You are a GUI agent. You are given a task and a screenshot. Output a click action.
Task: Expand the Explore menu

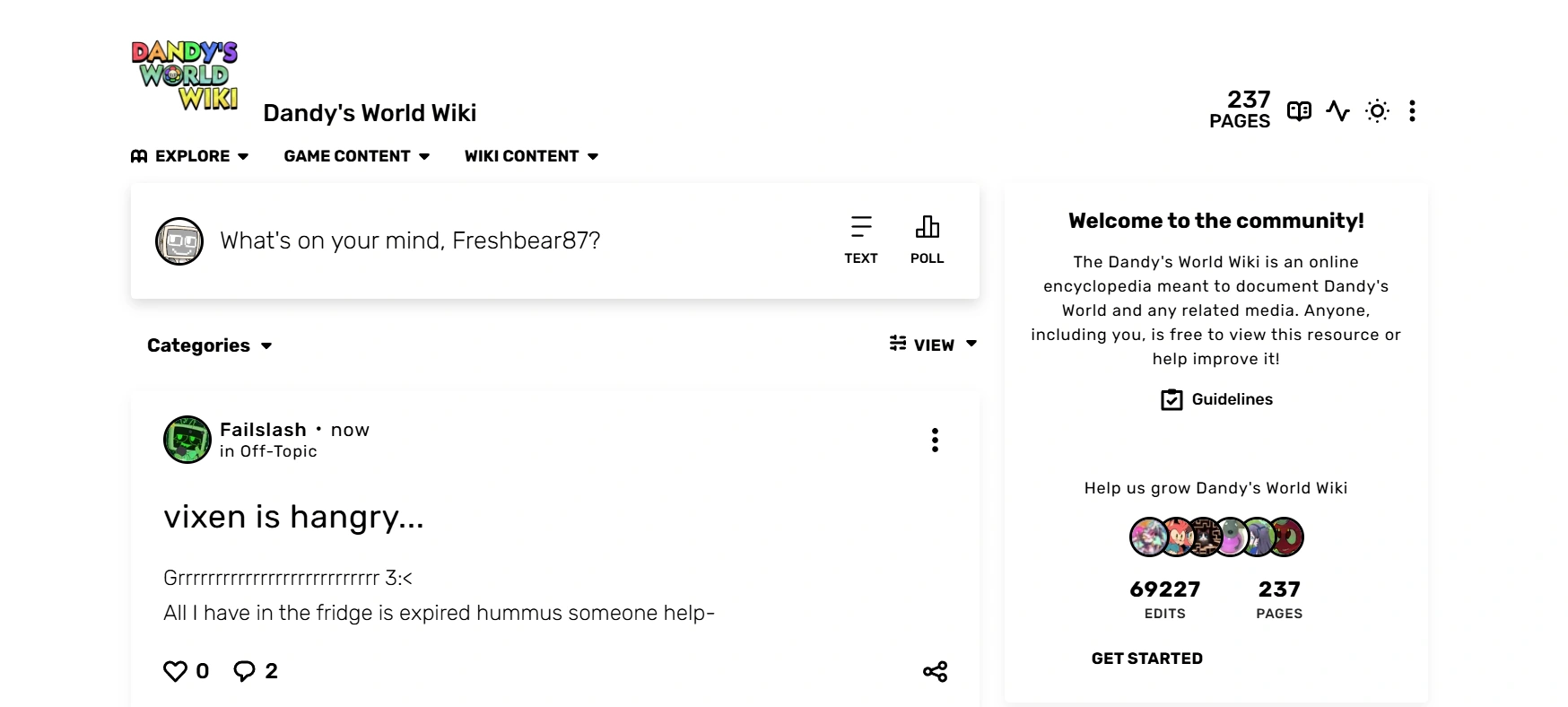(x=190, y=156)
